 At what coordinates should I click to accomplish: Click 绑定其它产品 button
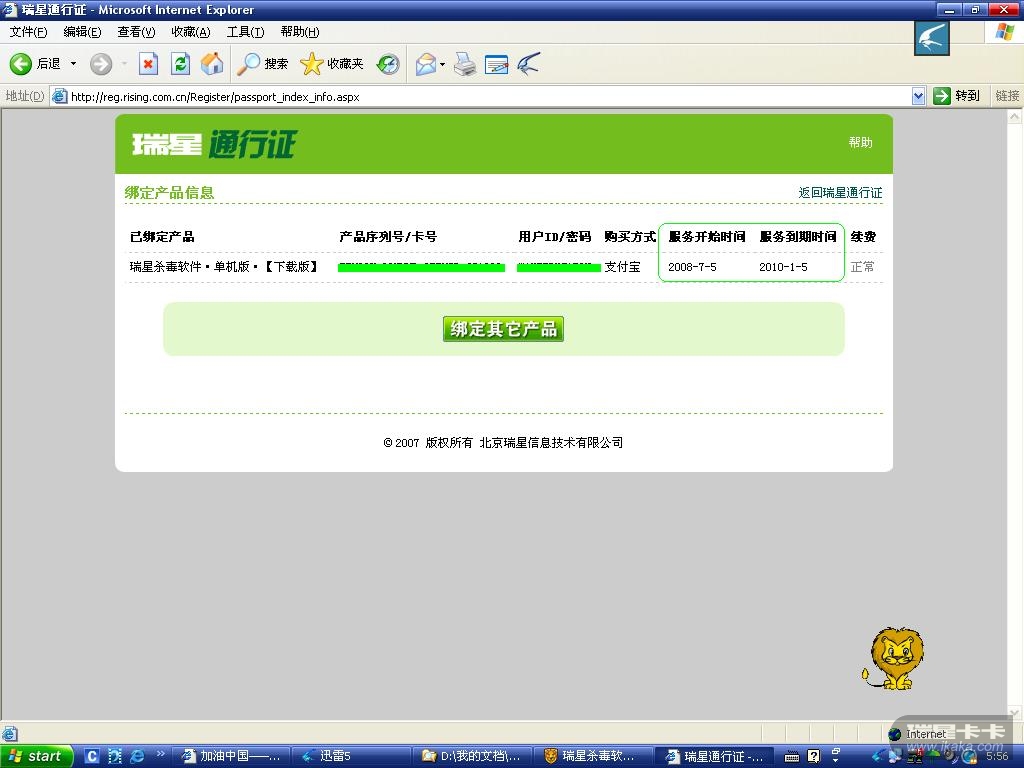(503, 328)
